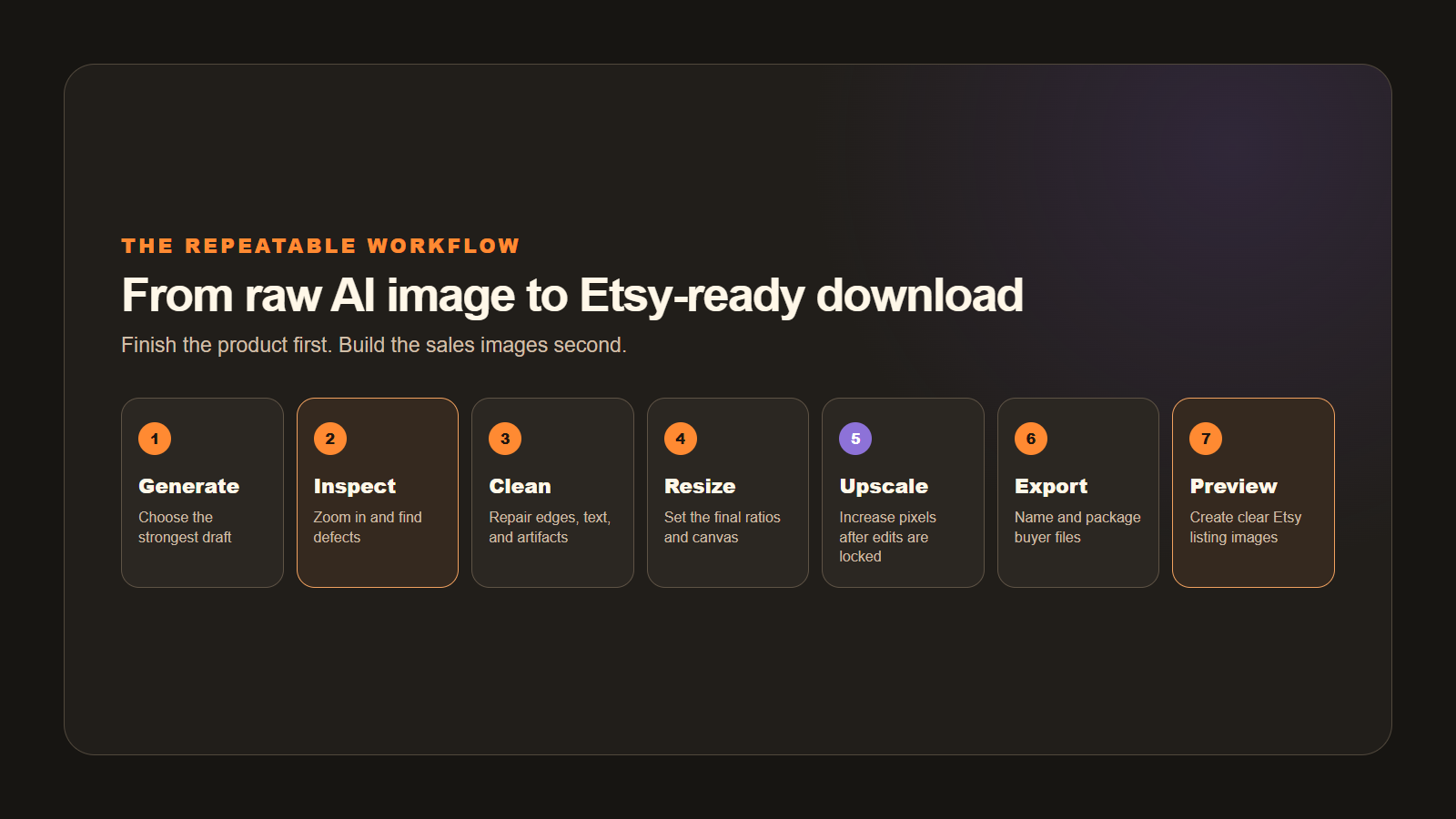The height and width of the screenshot is (819, 1456).
Task: Click 'Create clear Etsy listing images' text
Action: tap(1246, 527)
